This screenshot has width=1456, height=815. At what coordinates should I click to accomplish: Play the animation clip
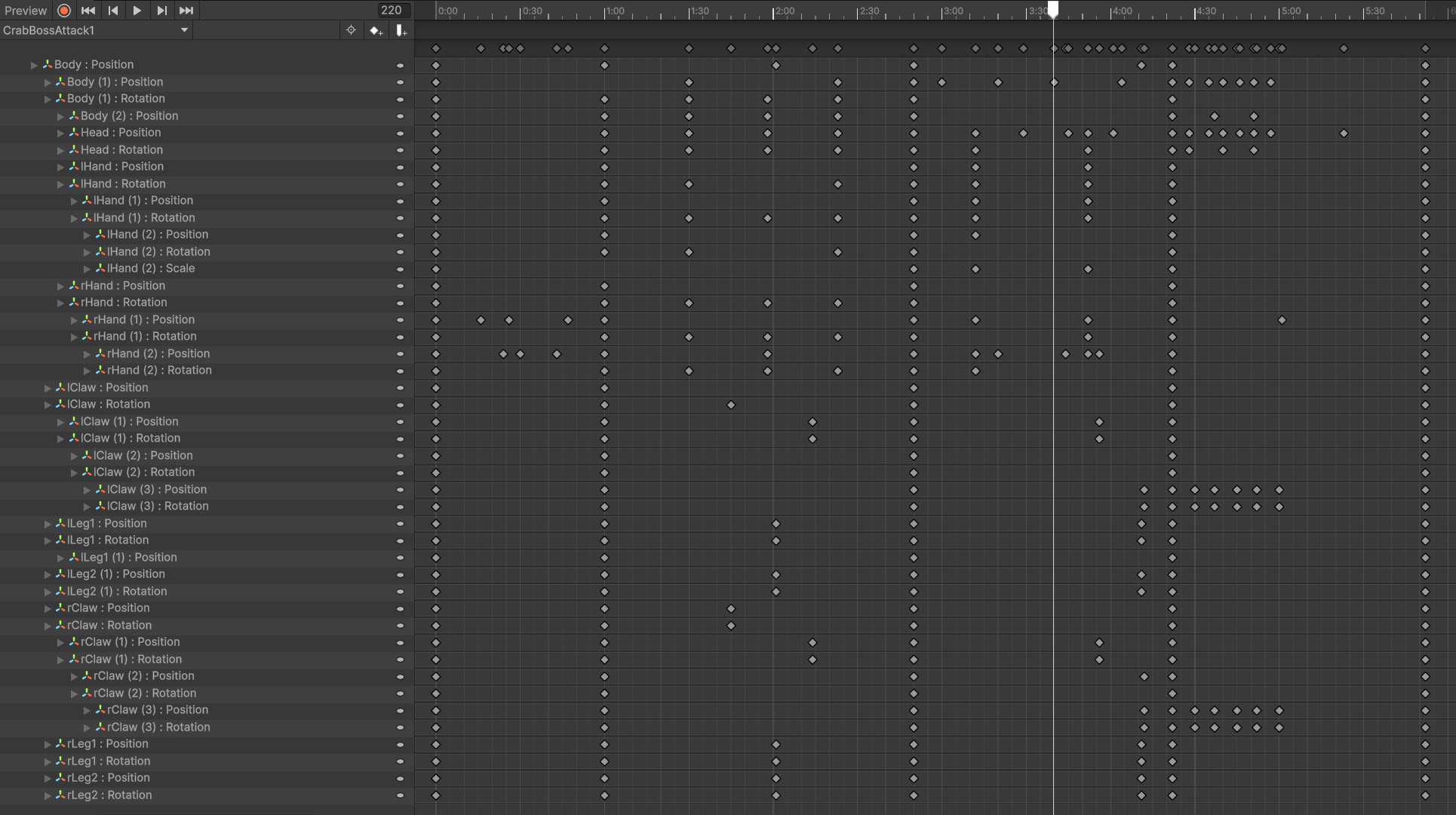tap(137, 11)
